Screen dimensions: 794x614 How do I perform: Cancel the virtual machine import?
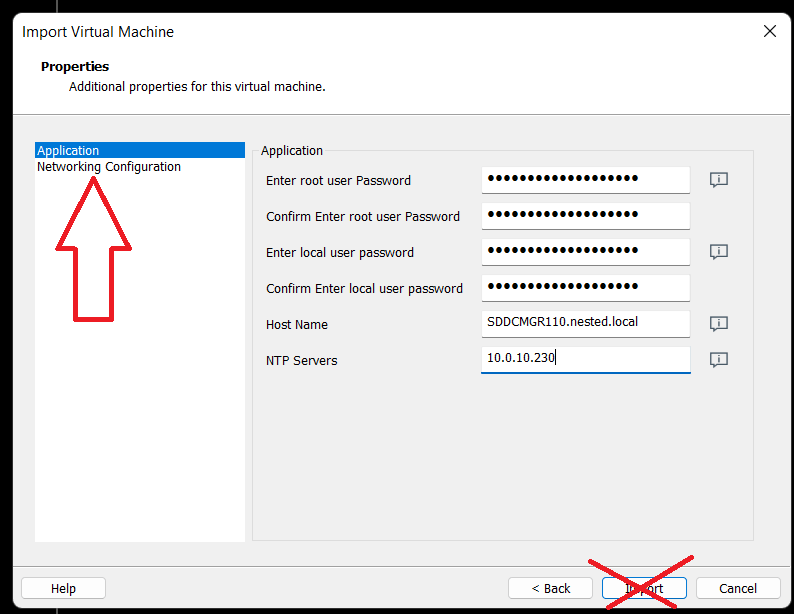[x=738, y=588]
